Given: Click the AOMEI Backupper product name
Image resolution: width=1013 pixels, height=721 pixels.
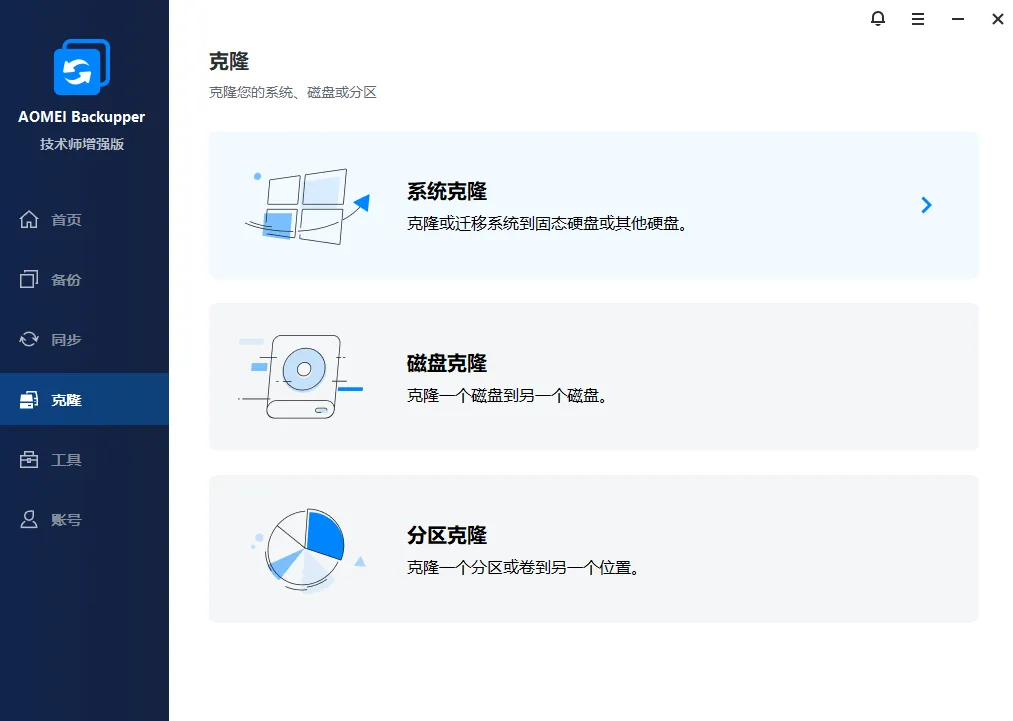Looking at the screenshot, I should (81, 117).
